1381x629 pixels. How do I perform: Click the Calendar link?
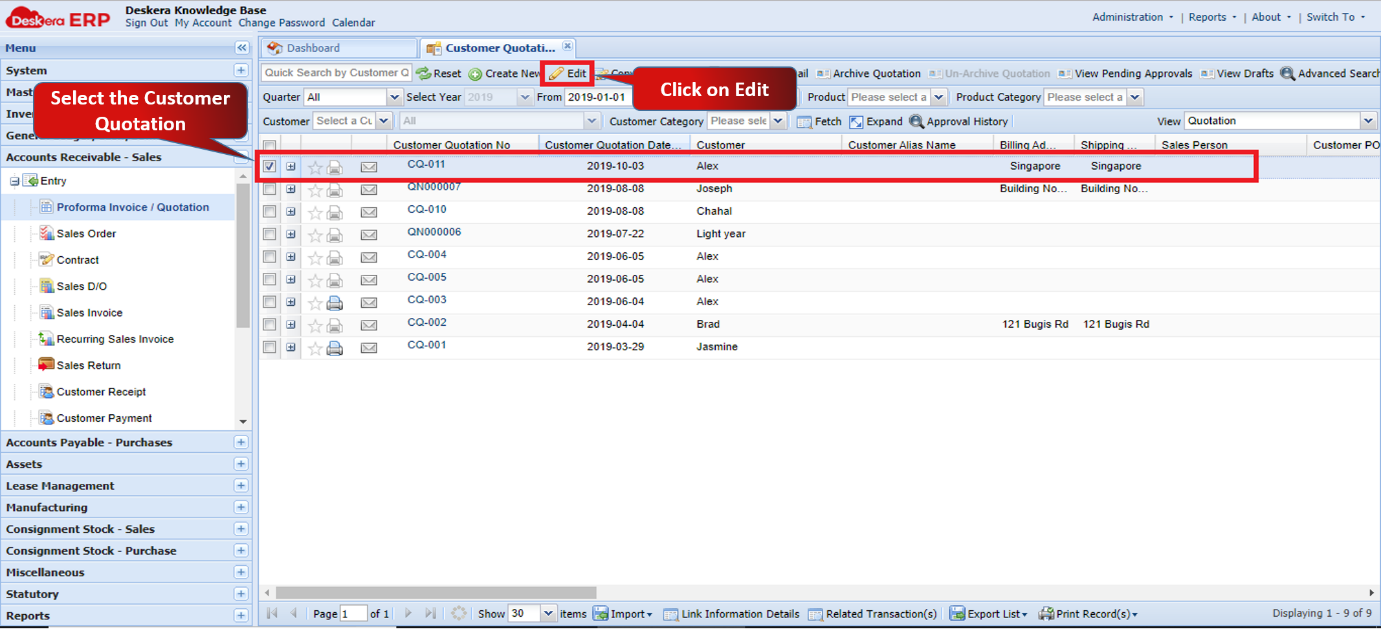354,23
